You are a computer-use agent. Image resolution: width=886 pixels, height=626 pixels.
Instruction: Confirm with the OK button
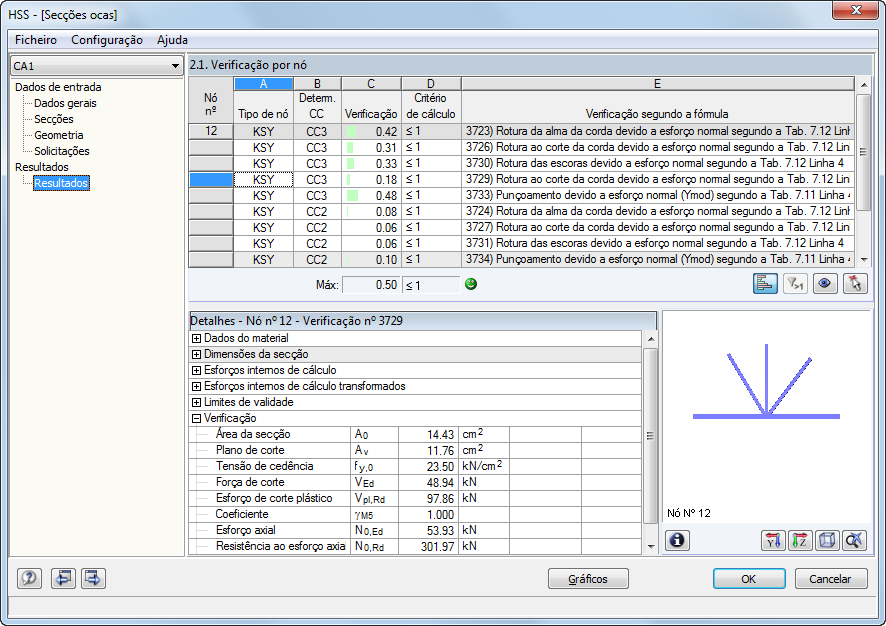[x=749, y=579]
